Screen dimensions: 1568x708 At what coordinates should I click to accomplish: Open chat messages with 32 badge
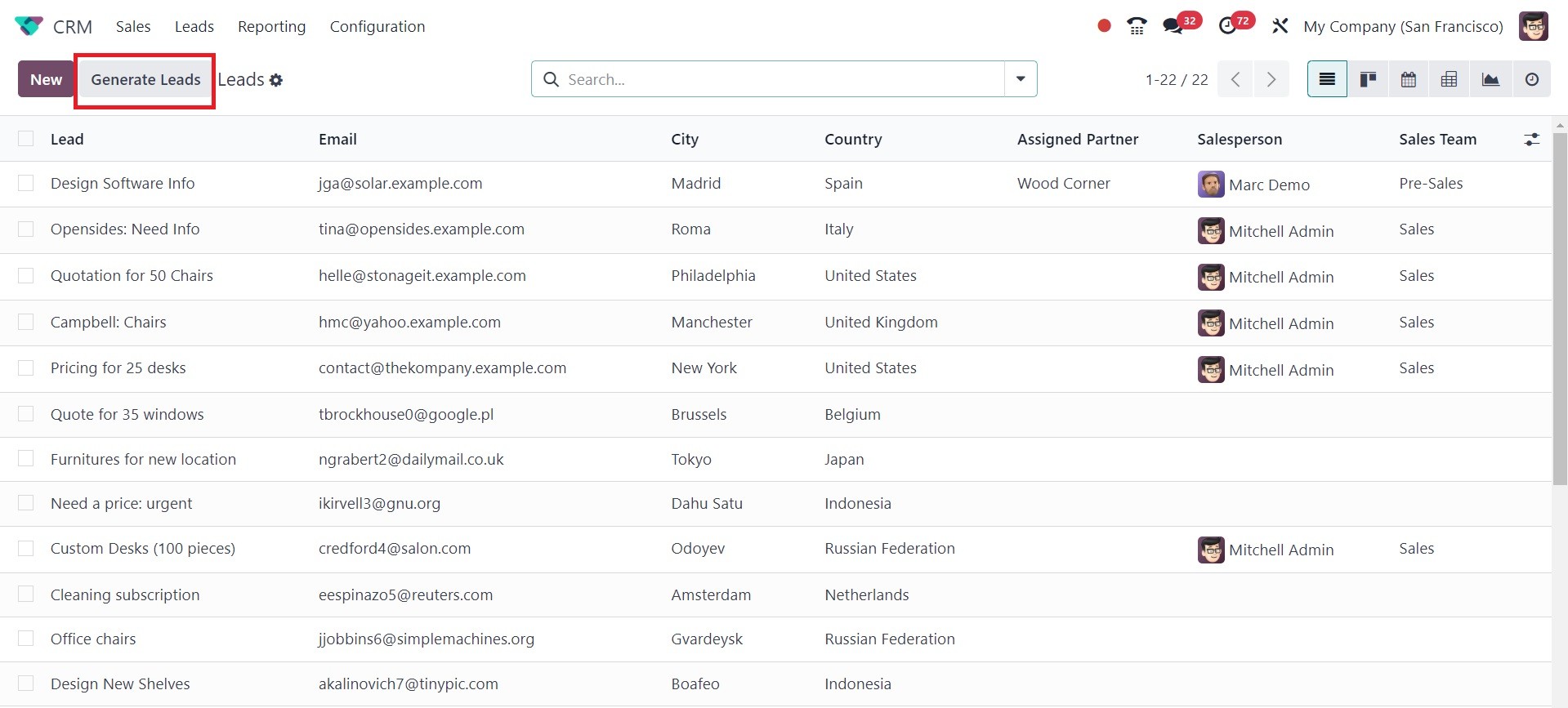(x=1173, y=26)
